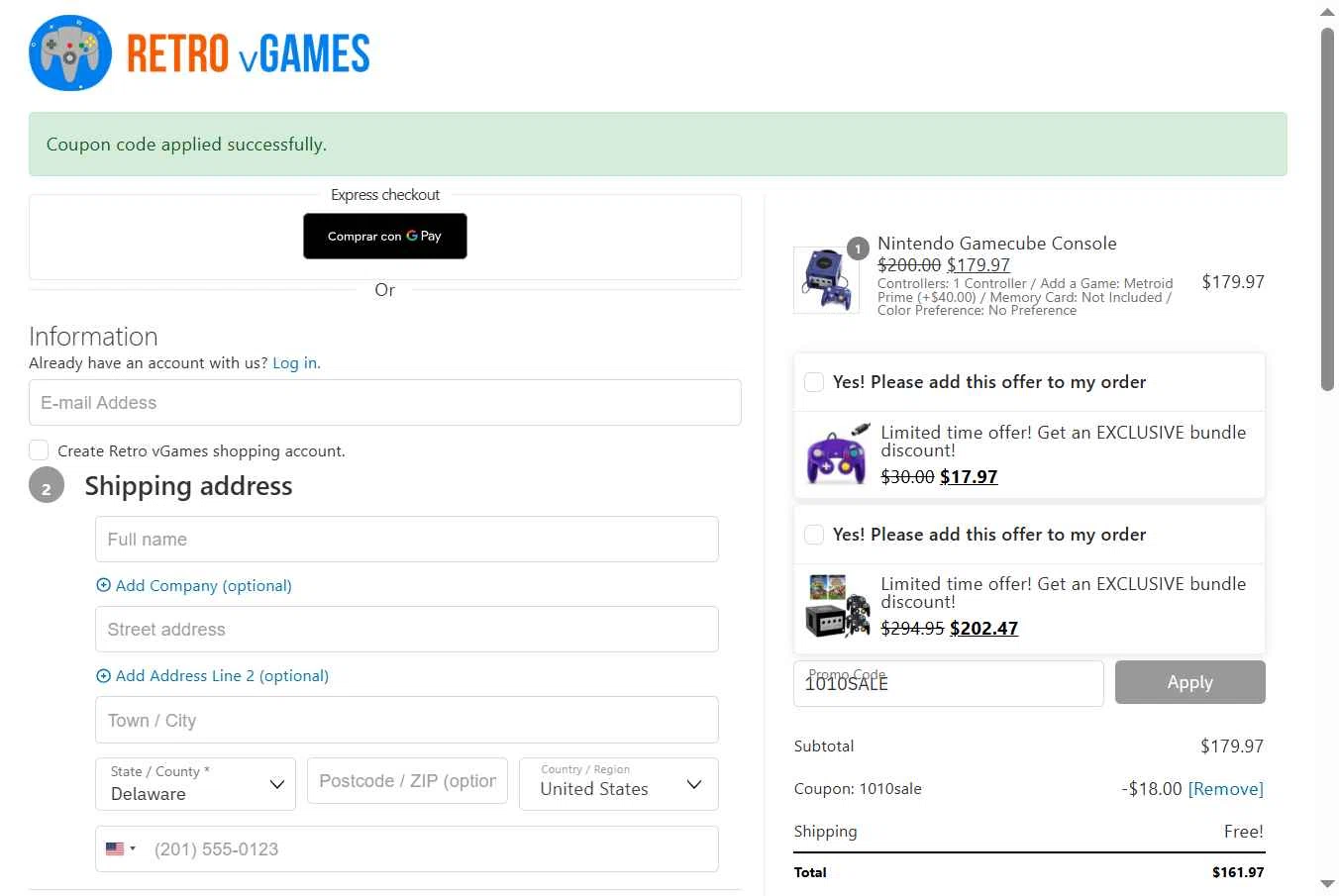Click the purple controller offer image

pos(838,454)
